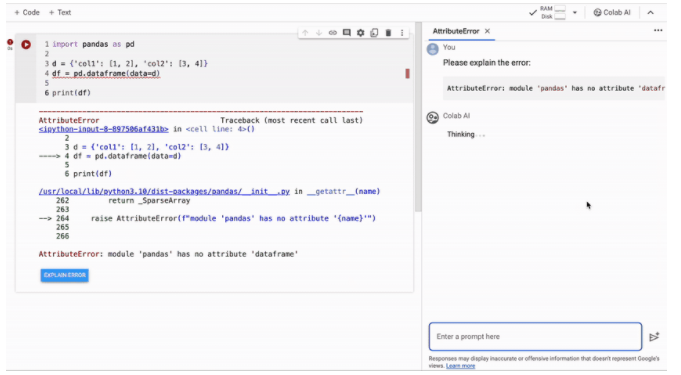
Task: Move cell down using arrow icon
Action: point(319,33)
